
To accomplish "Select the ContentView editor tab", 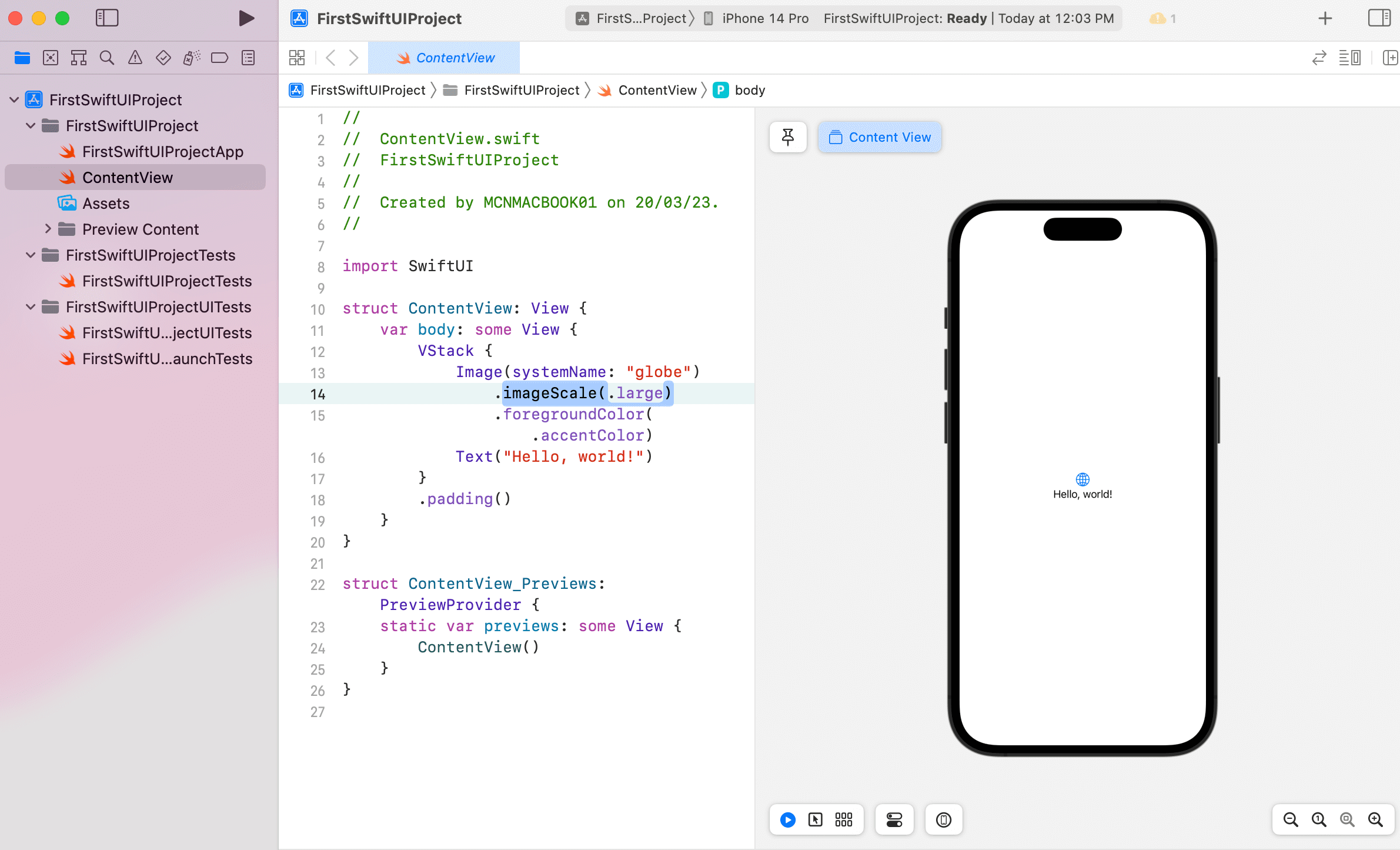I will point(445,58).
